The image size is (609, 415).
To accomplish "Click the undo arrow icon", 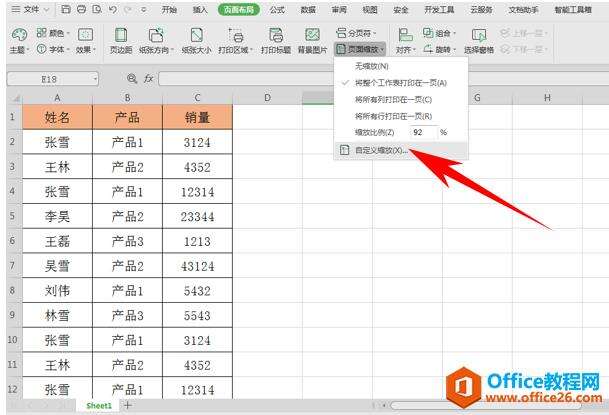I will tap(113, 9).
